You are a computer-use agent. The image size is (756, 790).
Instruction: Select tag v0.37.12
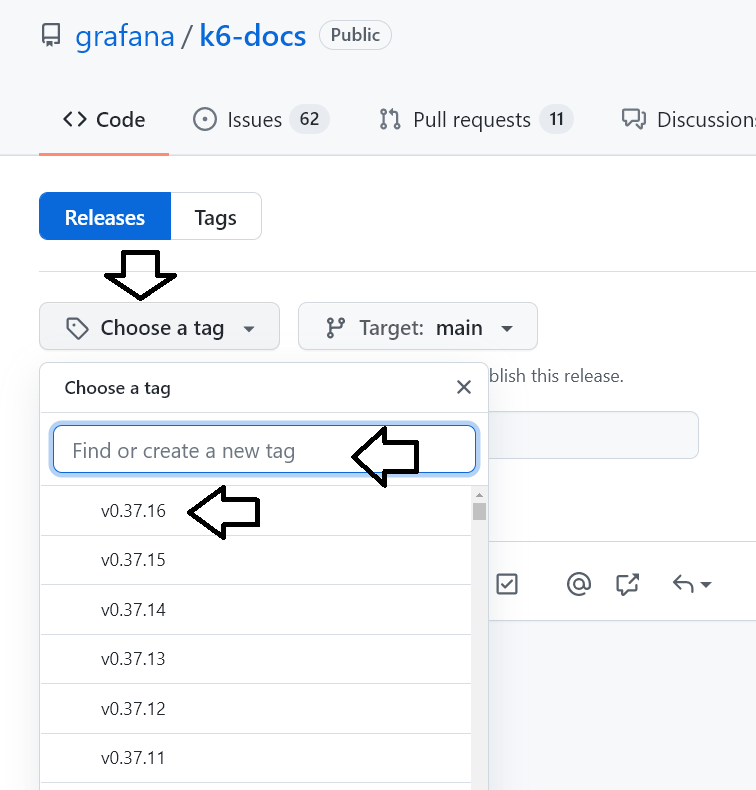click(x=256, y=708)
